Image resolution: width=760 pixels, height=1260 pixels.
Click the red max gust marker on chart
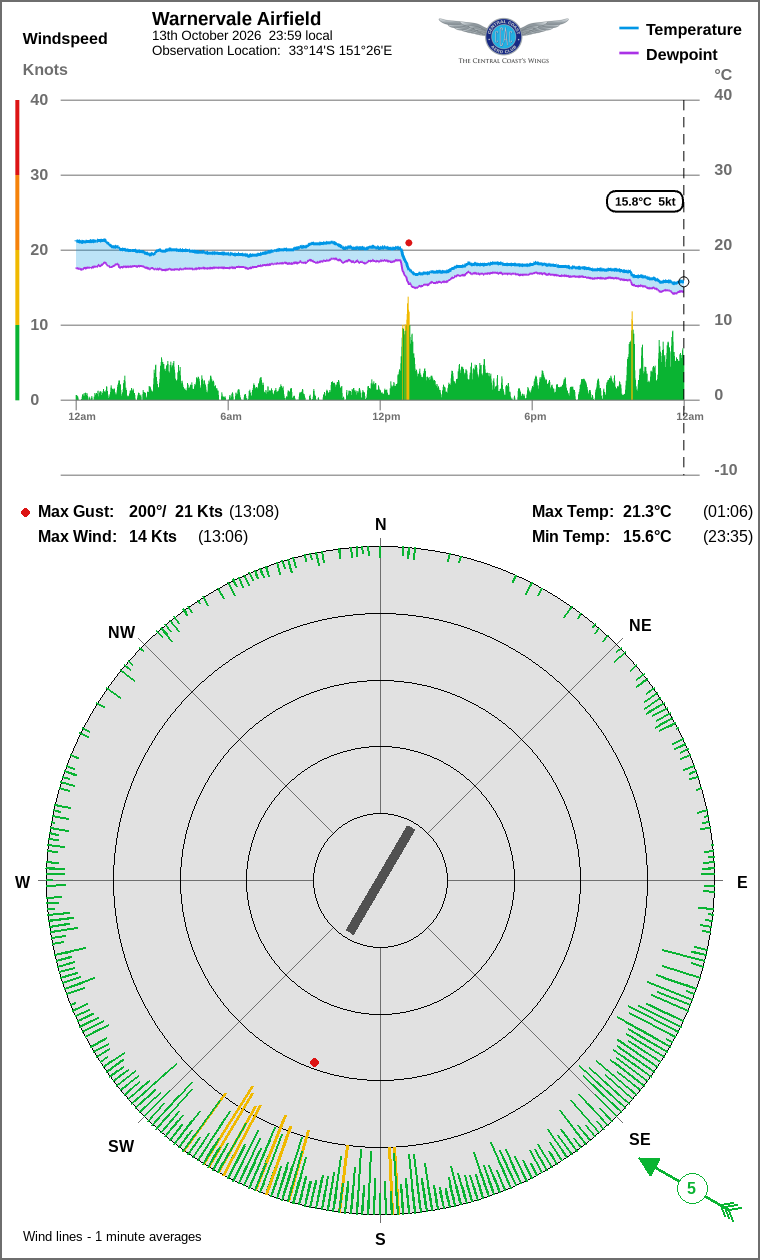(408, 243)
